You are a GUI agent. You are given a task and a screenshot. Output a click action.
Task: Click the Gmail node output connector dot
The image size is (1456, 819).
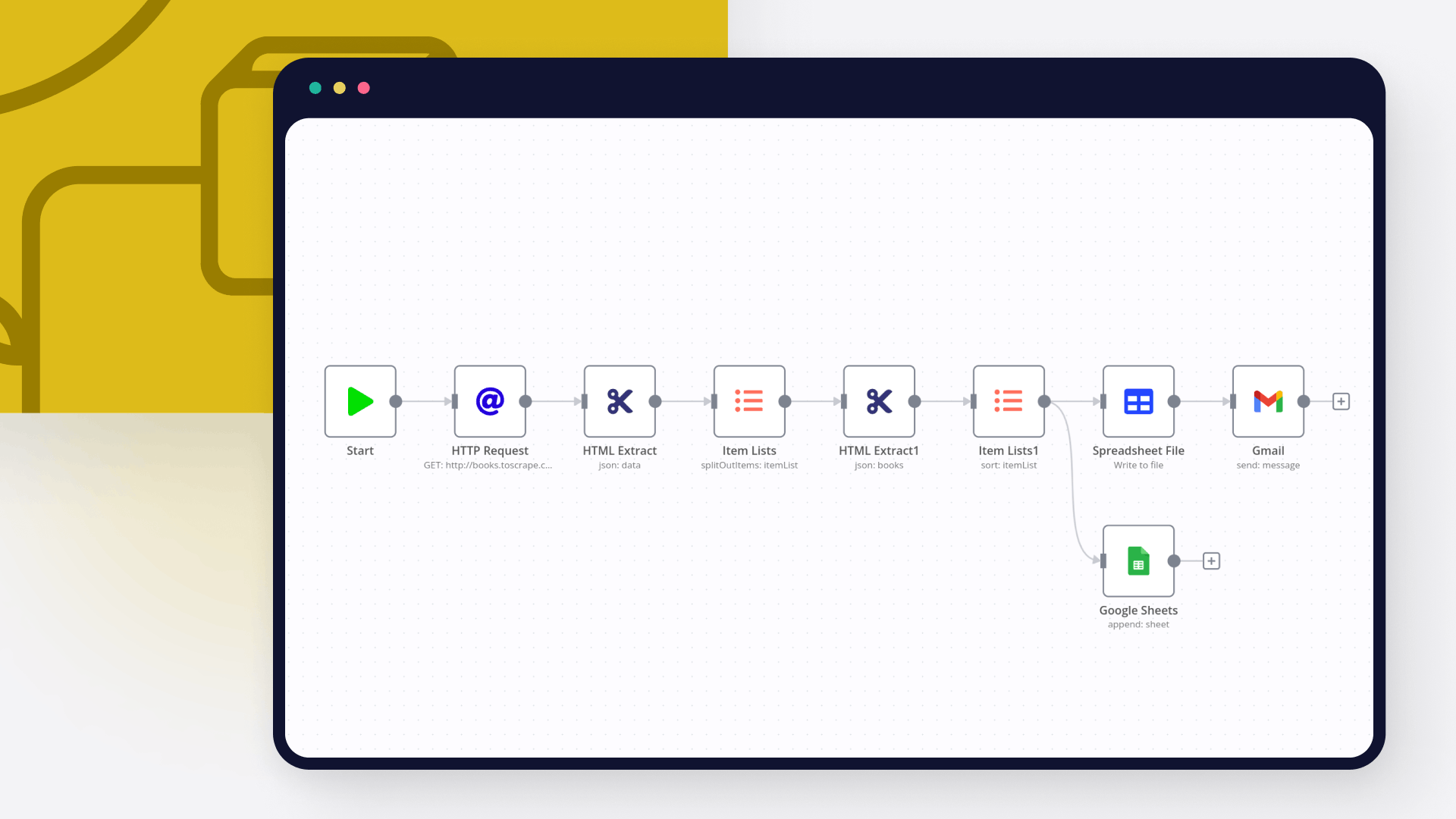click(1304, 401)
